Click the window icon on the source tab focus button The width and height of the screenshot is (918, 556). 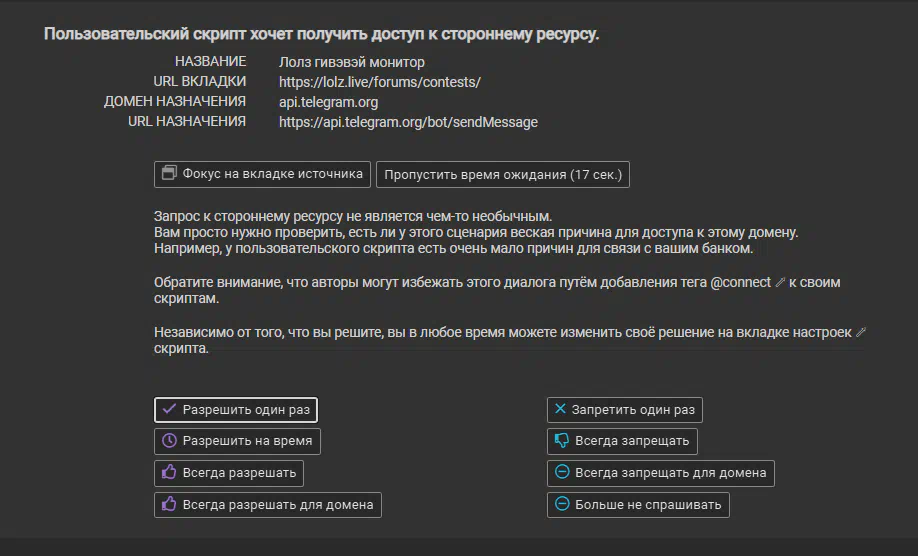click(169, 173)
